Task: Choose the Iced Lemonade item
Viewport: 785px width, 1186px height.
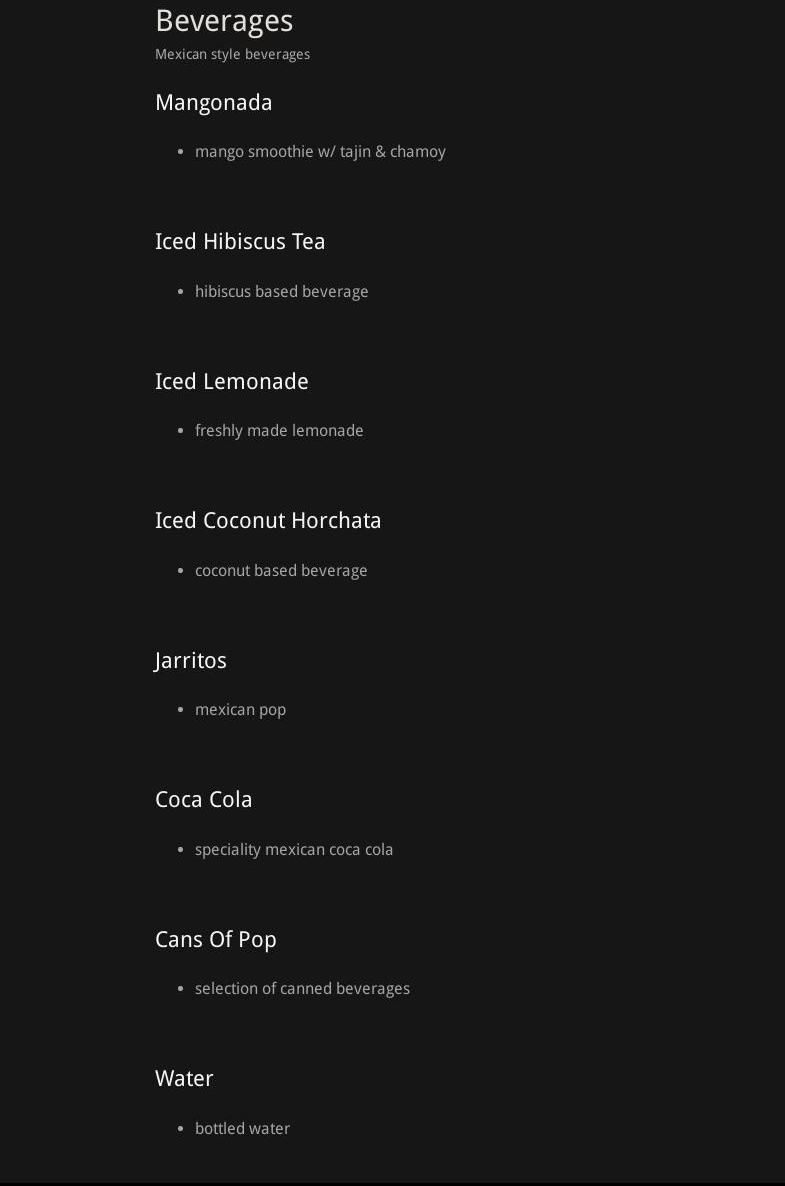Action: pos(231,381)
